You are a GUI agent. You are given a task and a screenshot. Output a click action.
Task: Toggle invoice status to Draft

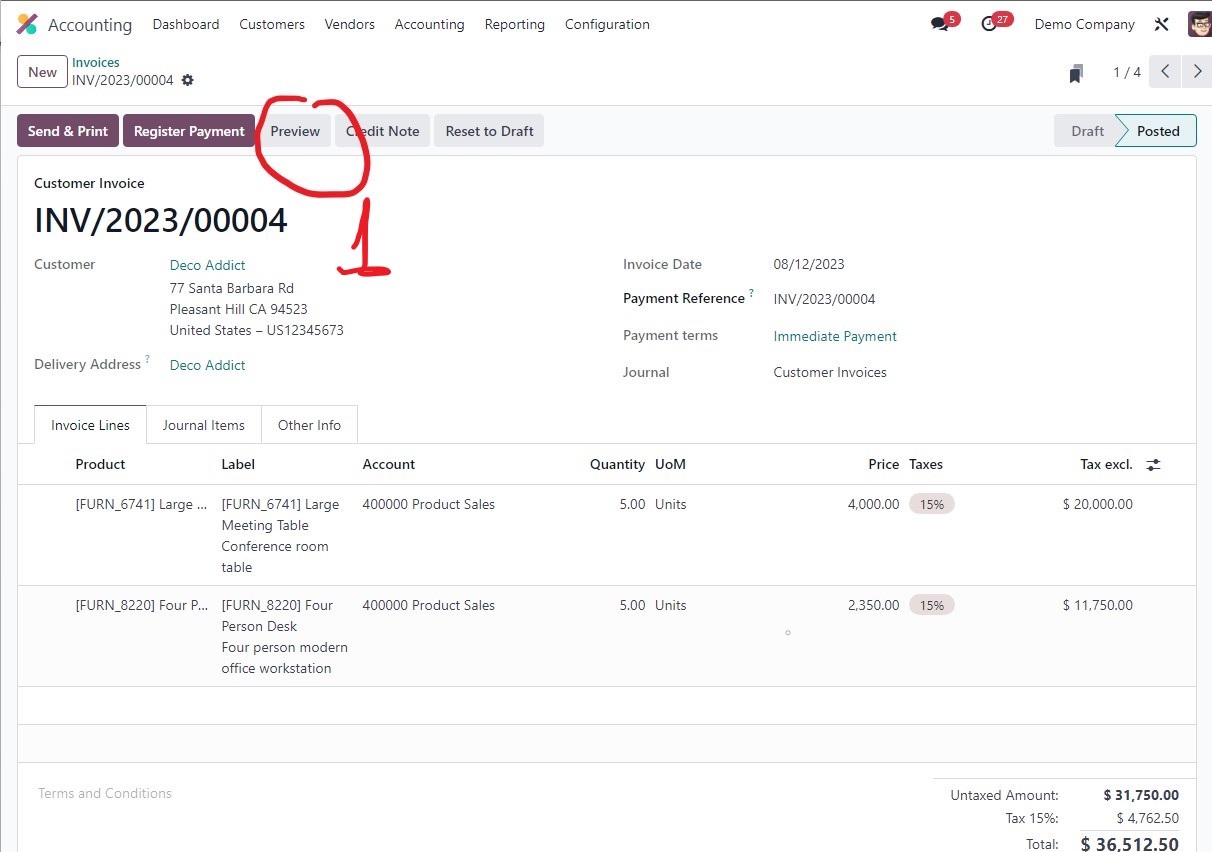1088,130
